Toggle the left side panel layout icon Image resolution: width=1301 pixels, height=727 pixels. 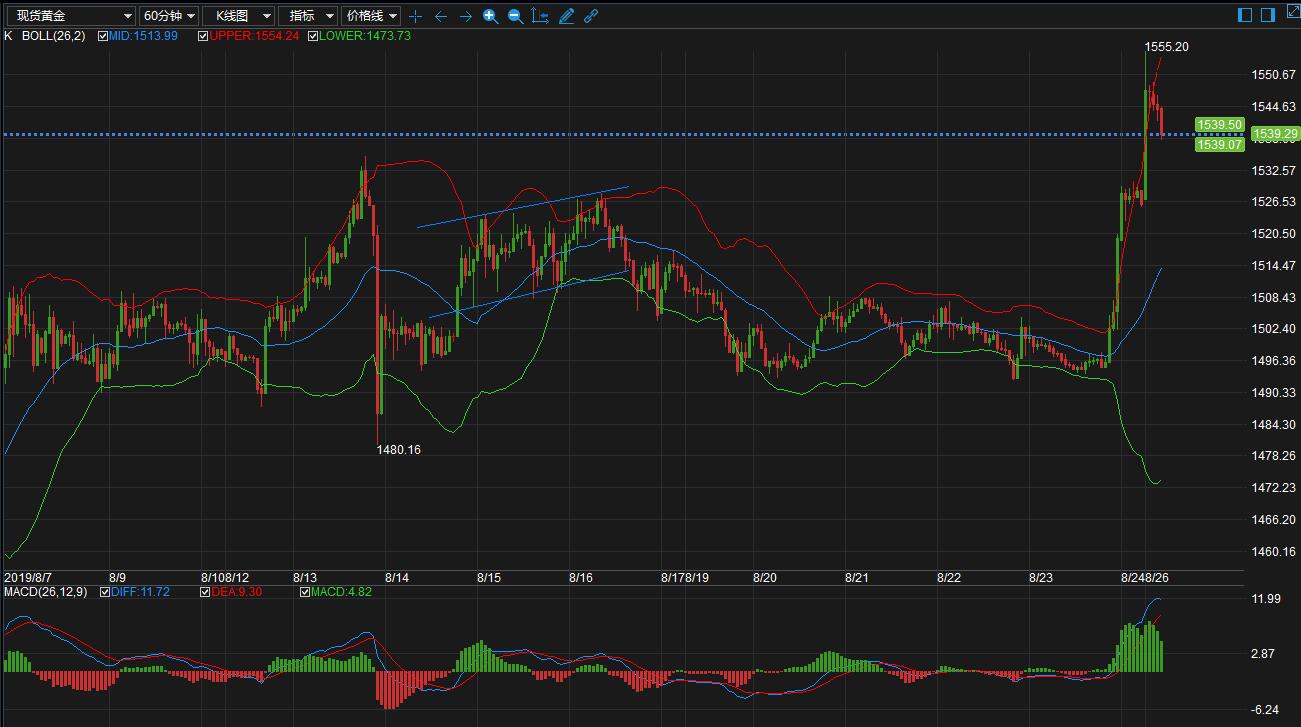pyautogui.click(x=1245, y=15)
